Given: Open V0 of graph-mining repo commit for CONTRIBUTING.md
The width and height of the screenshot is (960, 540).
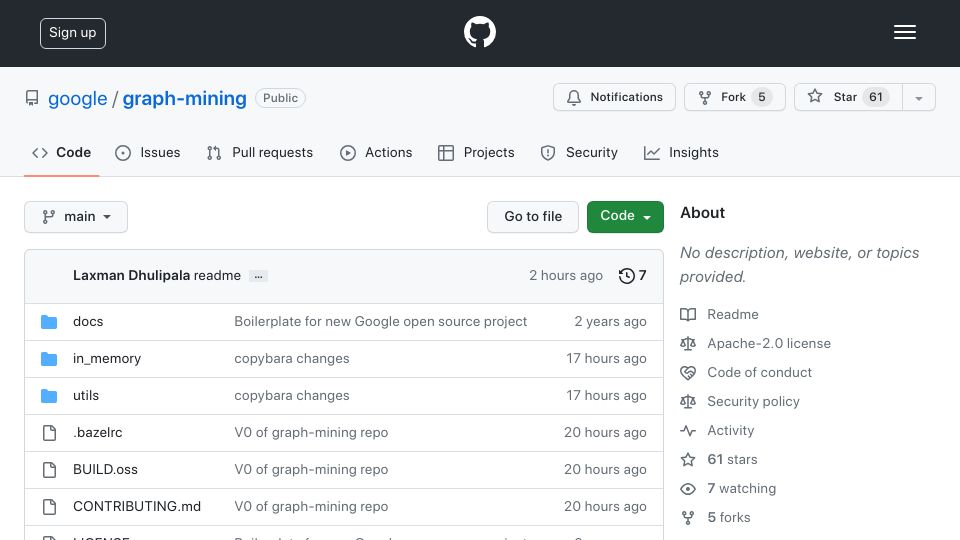Looking at the screenshot, I should pos(311,506).
